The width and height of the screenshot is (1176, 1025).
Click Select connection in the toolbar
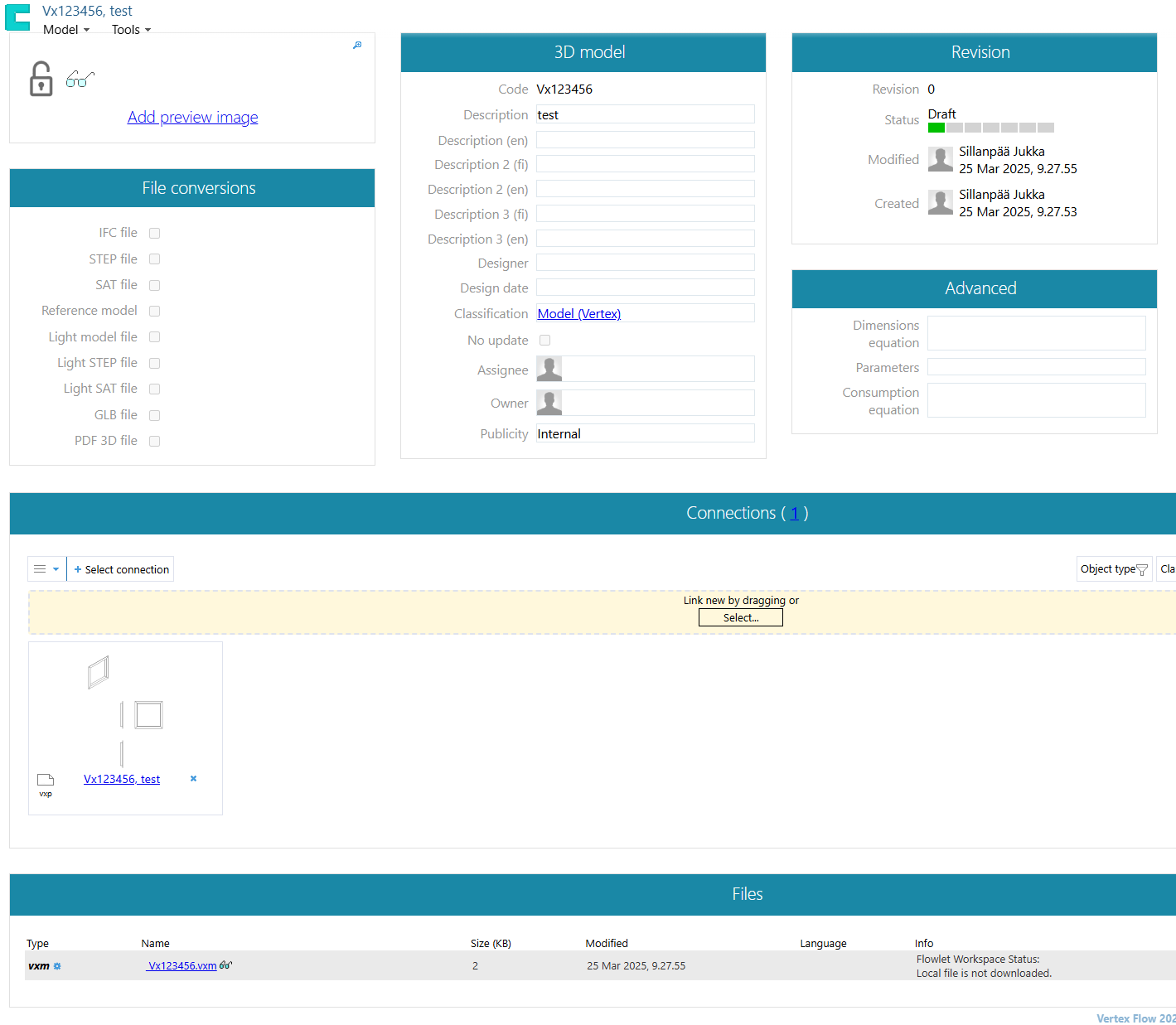point(121,569)
